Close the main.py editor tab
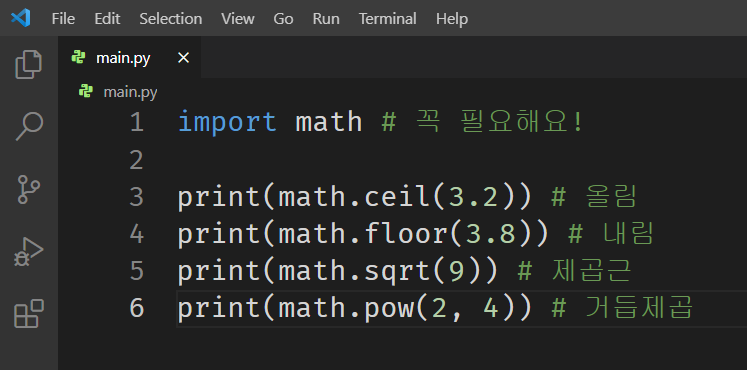Viewport: 747px width, 370px height. pos(183,58)
